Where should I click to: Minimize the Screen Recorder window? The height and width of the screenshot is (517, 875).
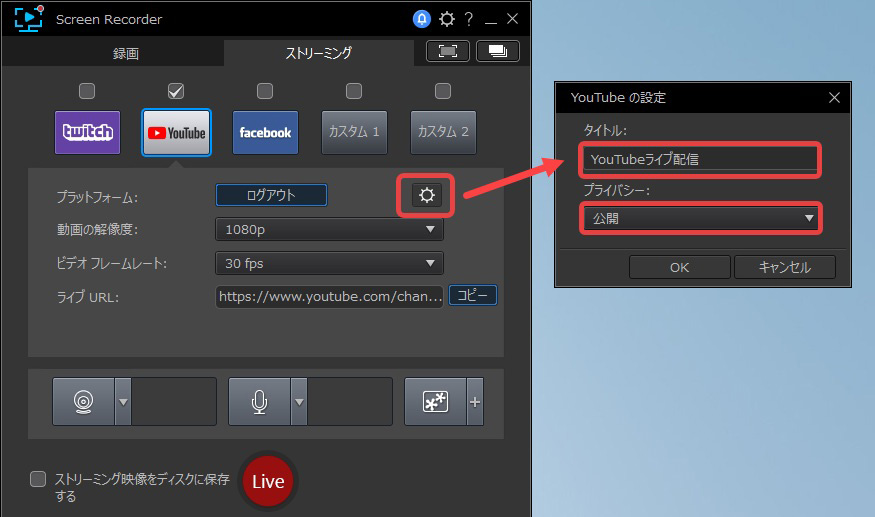pyautogui.click(x=491, y=20)
